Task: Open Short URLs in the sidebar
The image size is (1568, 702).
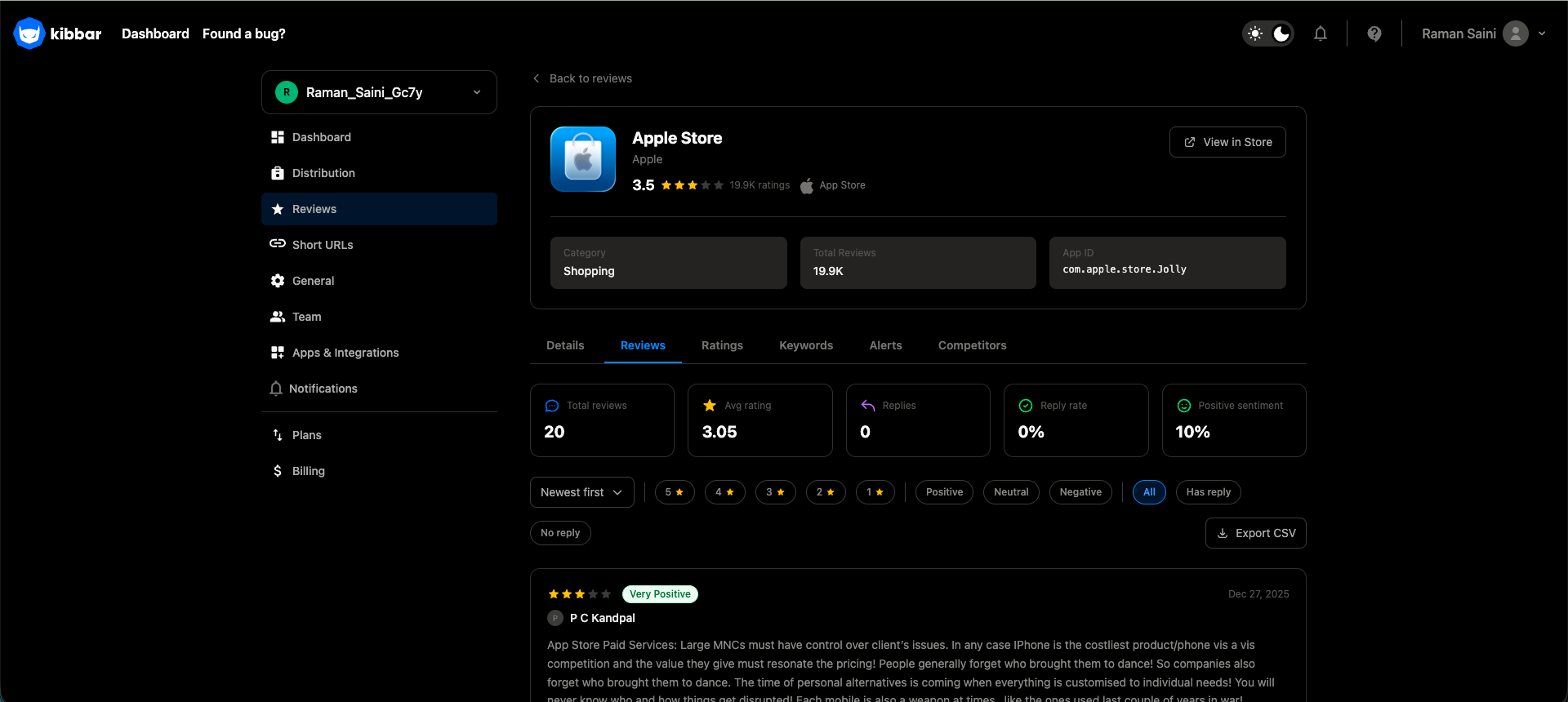Action: pos(379,245)
